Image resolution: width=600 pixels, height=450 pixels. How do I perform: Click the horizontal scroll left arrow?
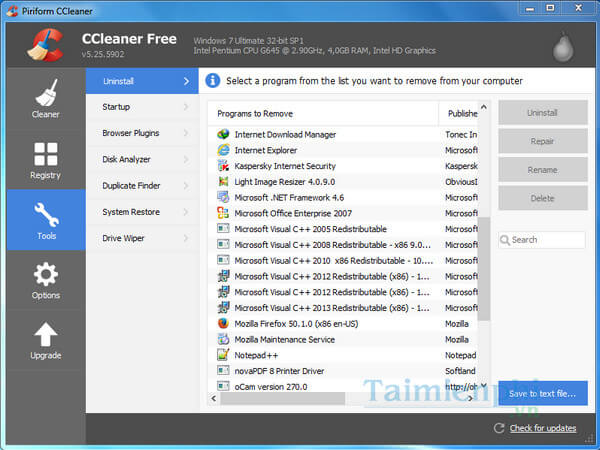point(214,398)
